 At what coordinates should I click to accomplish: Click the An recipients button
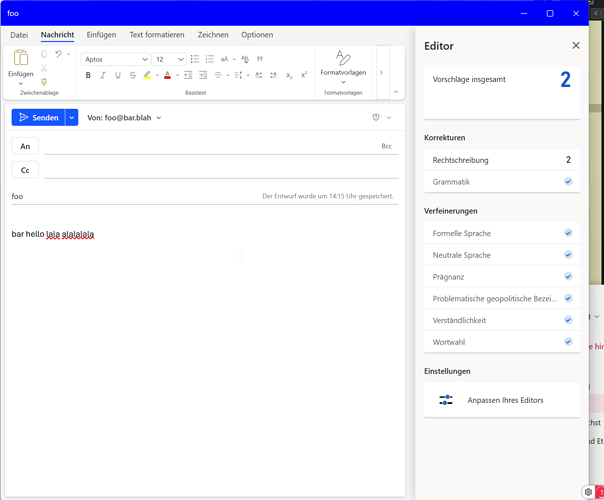click(25, 146)
